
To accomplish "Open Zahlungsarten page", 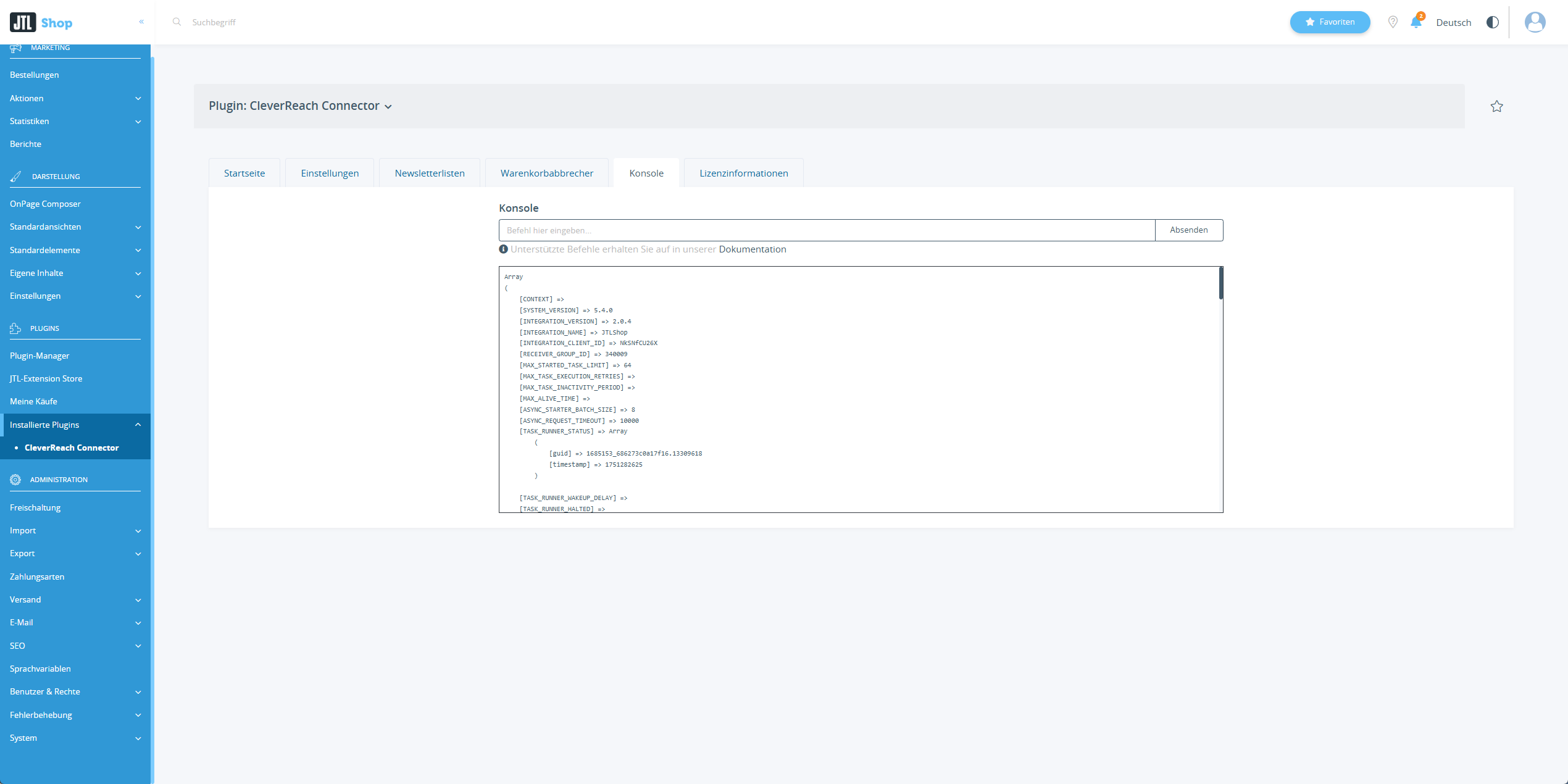I will (x=37, y=577).
